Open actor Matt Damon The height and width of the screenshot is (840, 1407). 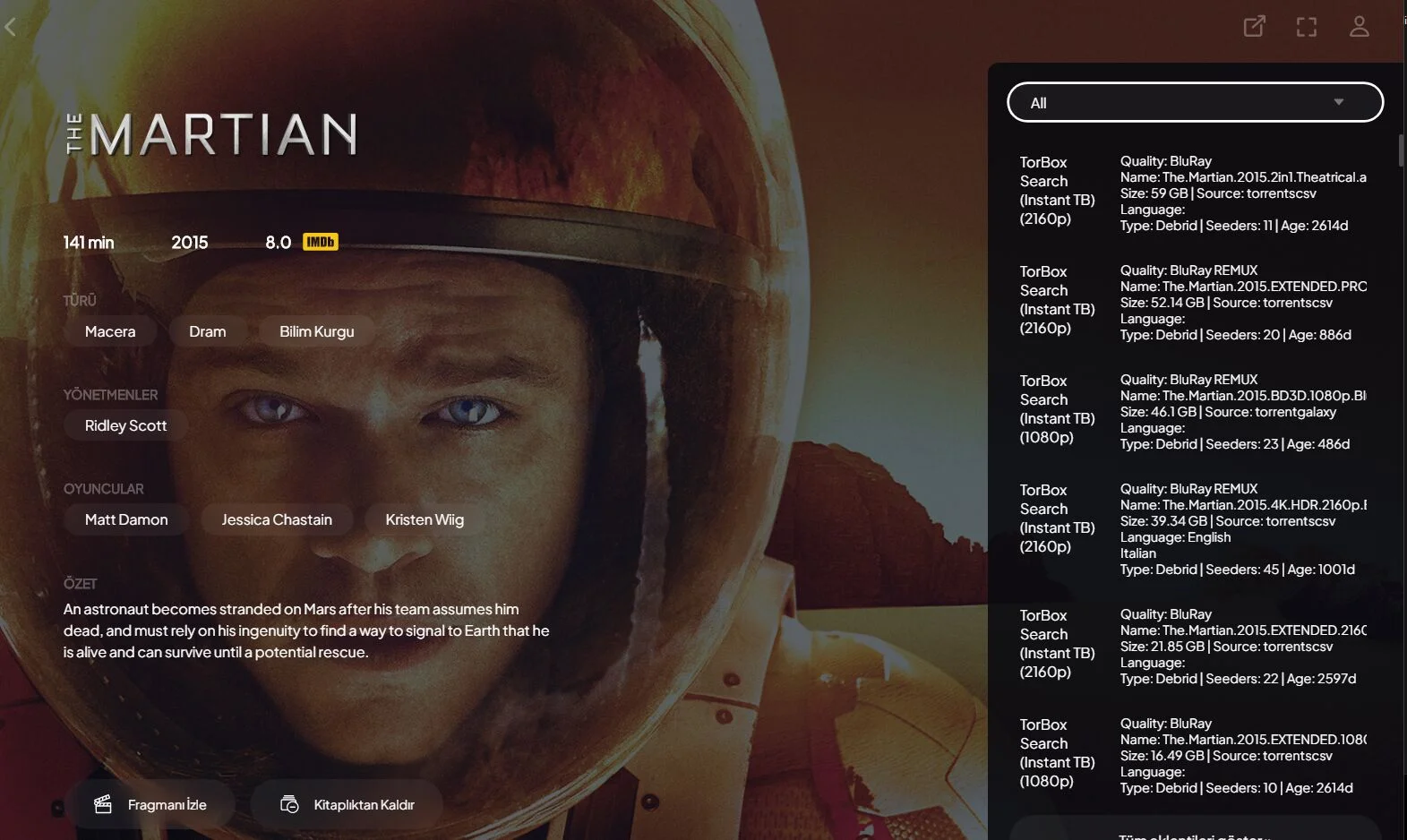pyautogui.click(x=126, y=519)
